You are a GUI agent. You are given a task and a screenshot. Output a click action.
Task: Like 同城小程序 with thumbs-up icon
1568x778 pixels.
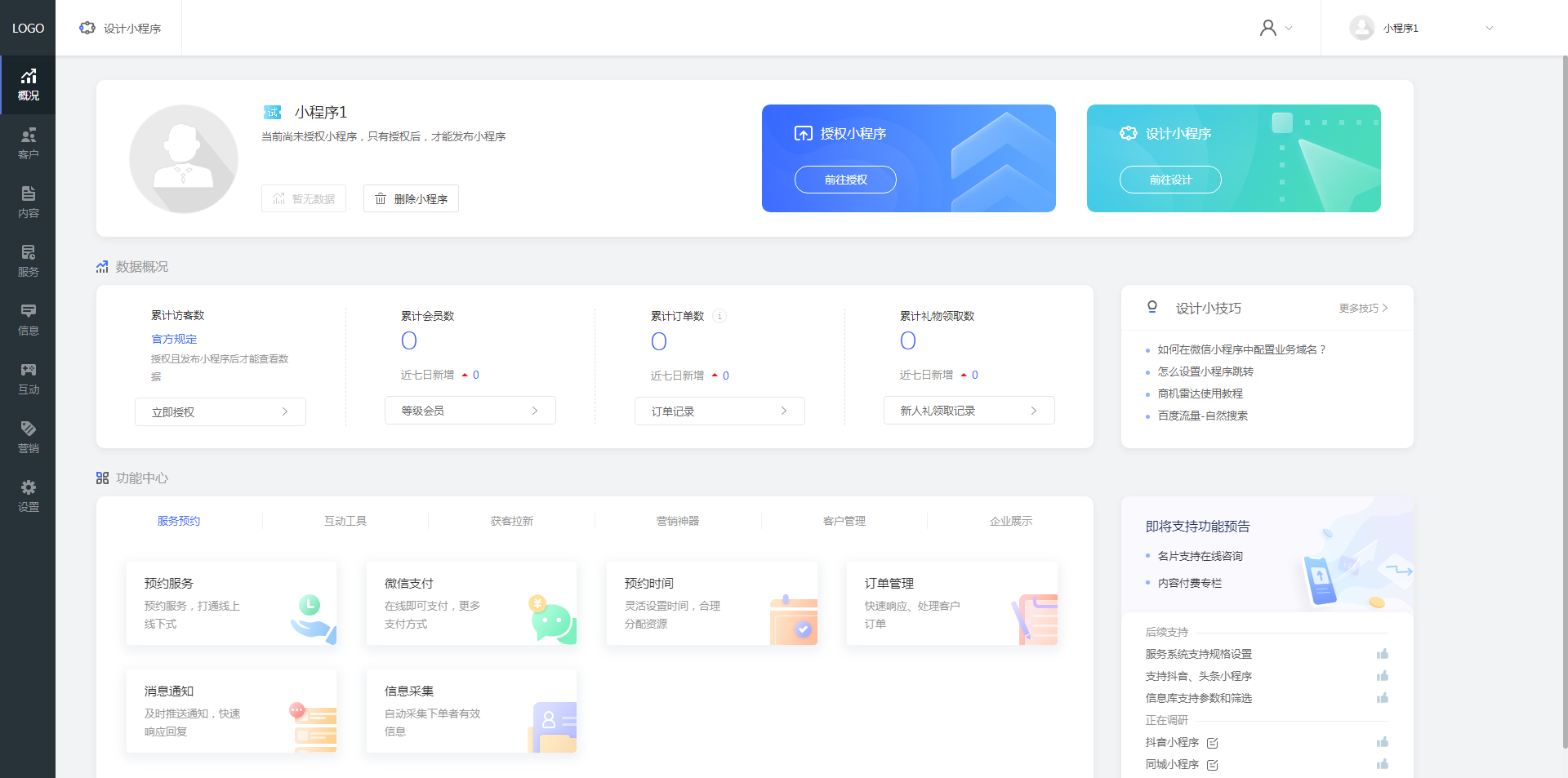click(x=1382, y=764)
